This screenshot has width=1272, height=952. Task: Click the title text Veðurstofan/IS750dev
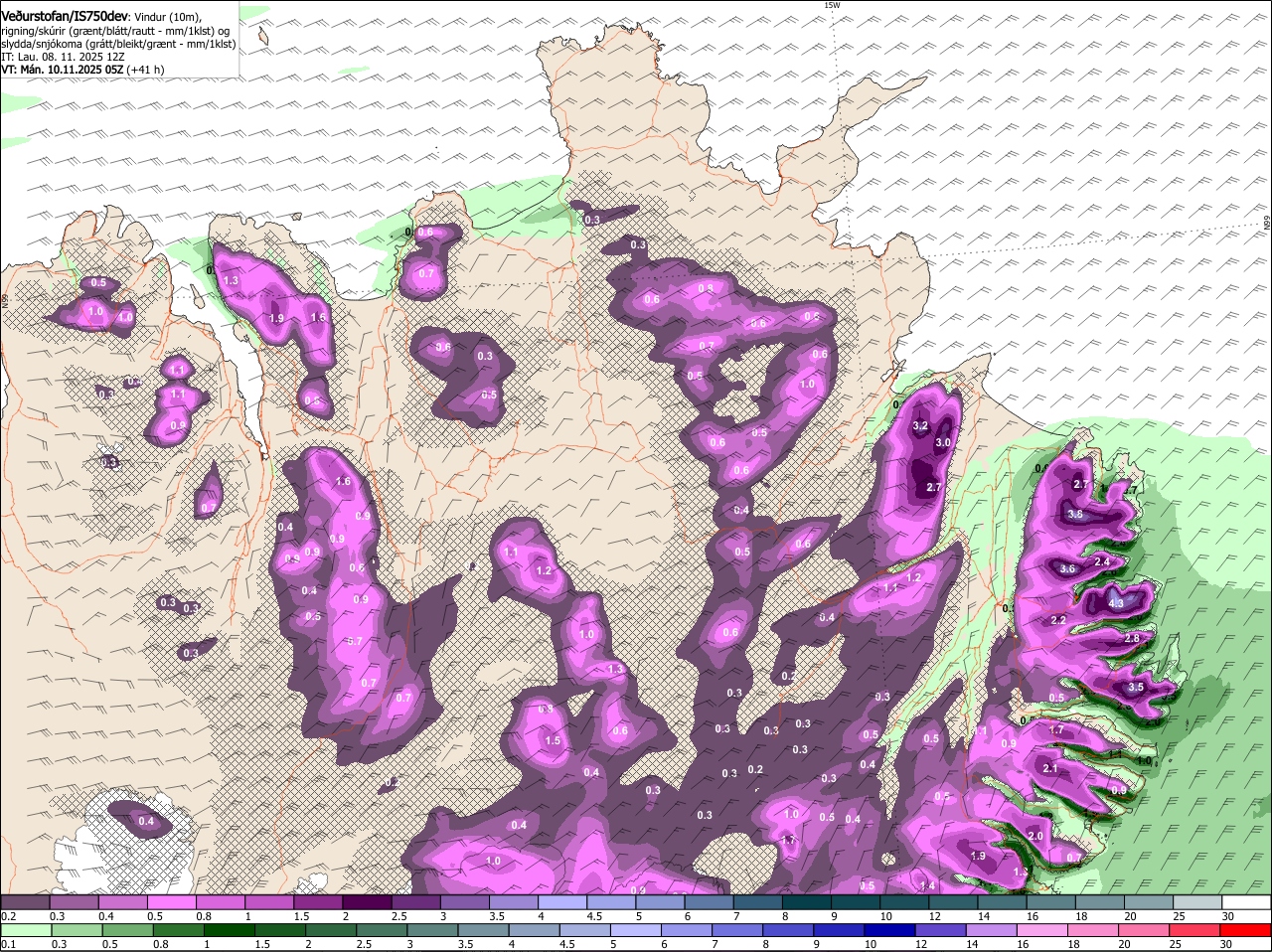coord(64,16)
